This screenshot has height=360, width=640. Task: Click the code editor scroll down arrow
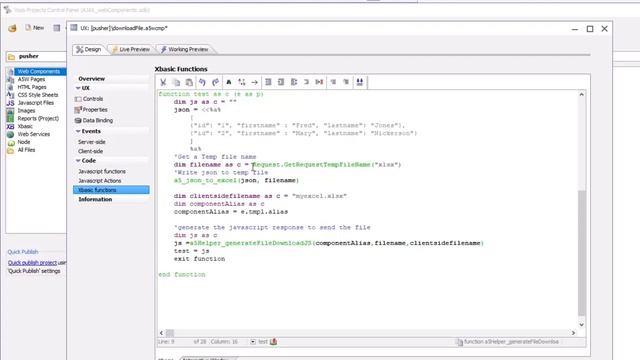coord(582,325)
